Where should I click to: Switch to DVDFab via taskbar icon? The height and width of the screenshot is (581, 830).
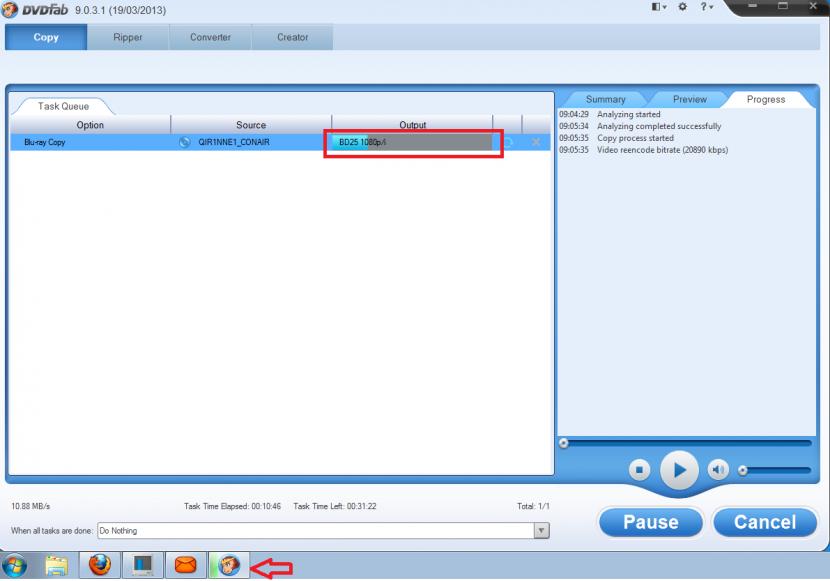point(229,565)
